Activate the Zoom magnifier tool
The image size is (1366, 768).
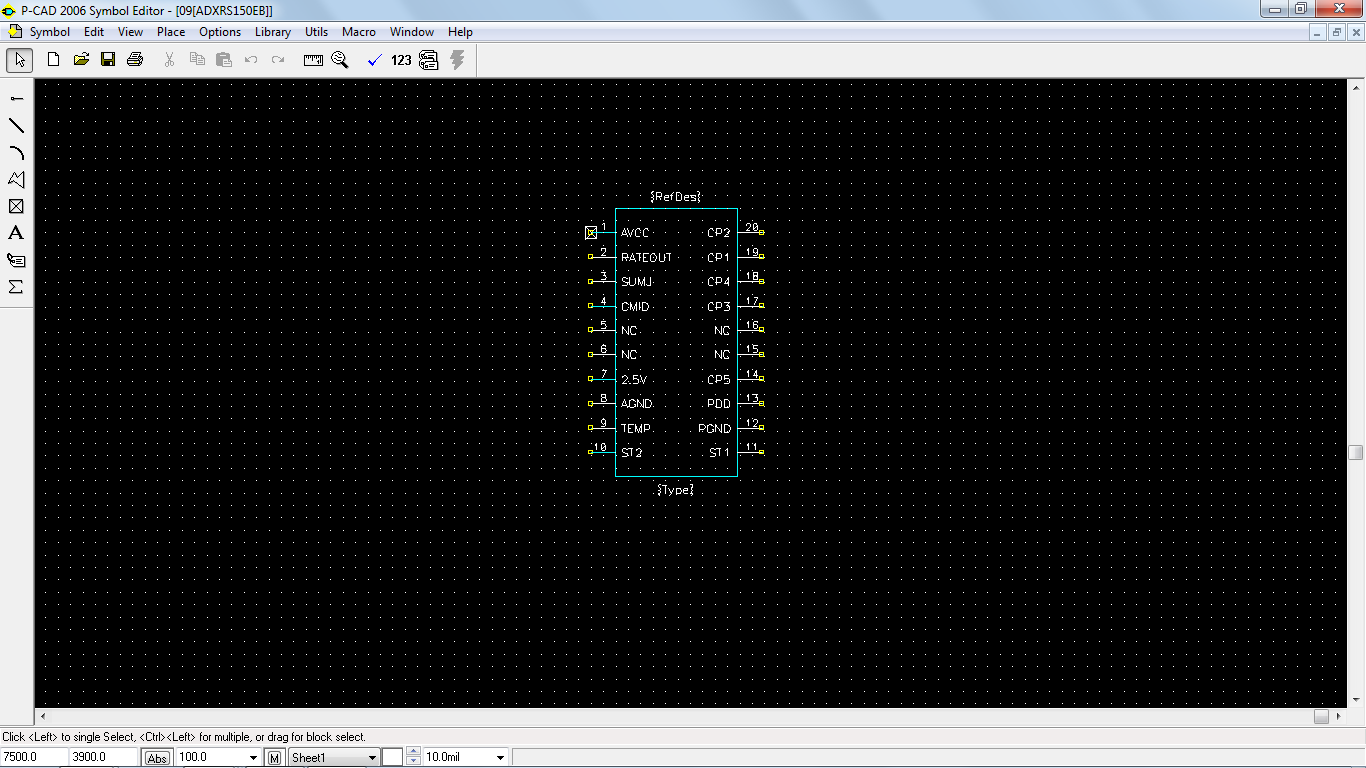340,60
